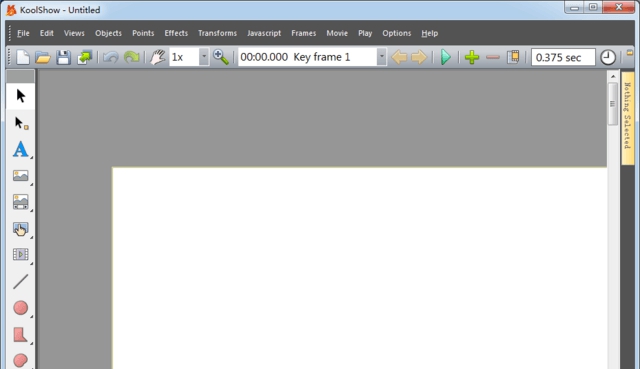Image resolution: width=640 pixels, height=369 pixels.
Task: Go to next frame with right arrow
Action: point(419,57)
